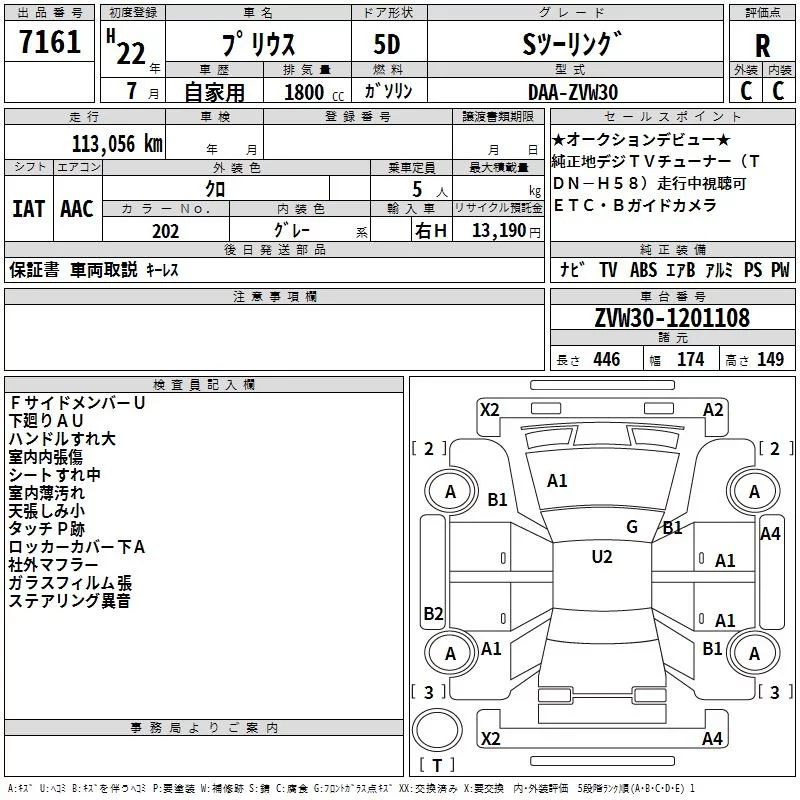Screen dimensions: 800x800
Task: Click the lot number 7161
Action: 50,41
